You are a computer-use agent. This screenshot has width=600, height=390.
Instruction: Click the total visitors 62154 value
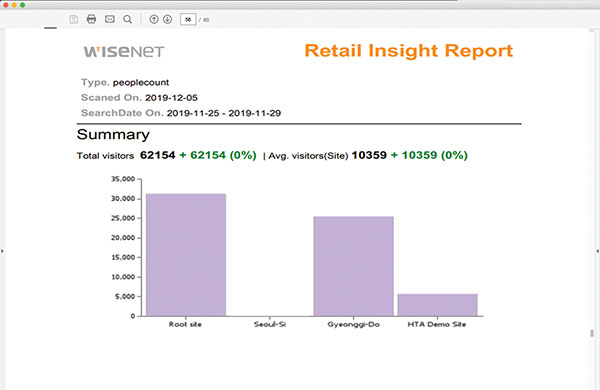click(158, 155)
